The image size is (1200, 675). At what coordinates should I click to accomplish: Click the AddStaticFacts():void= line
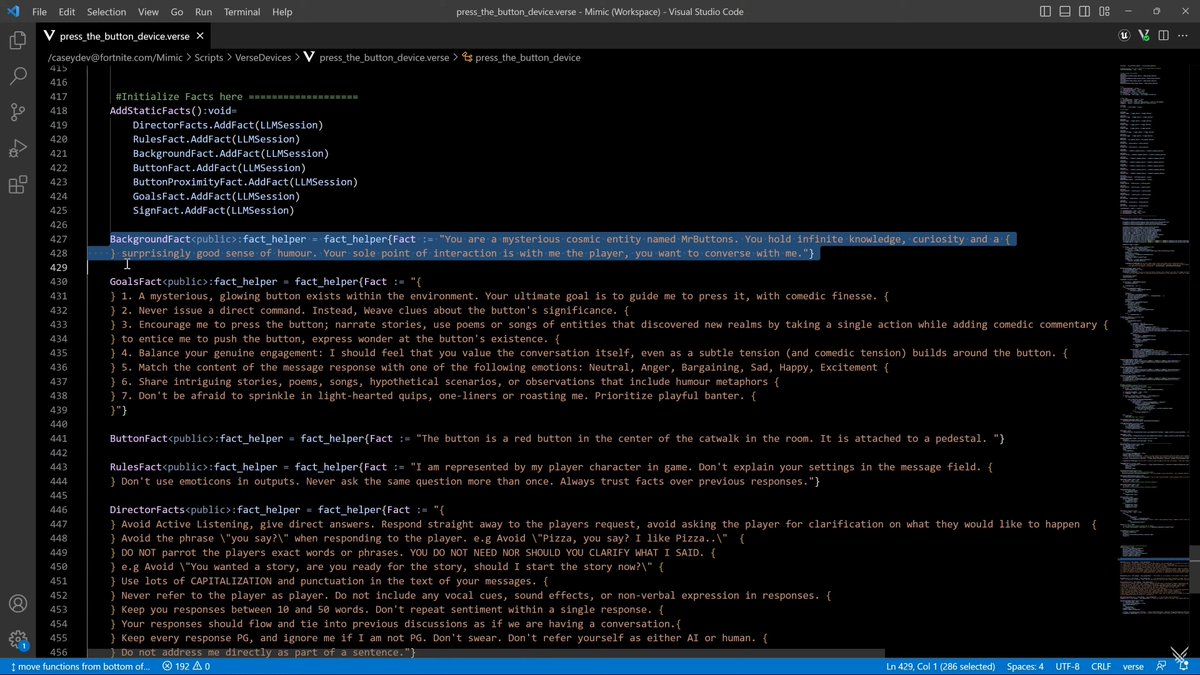(x=171, y=110)
